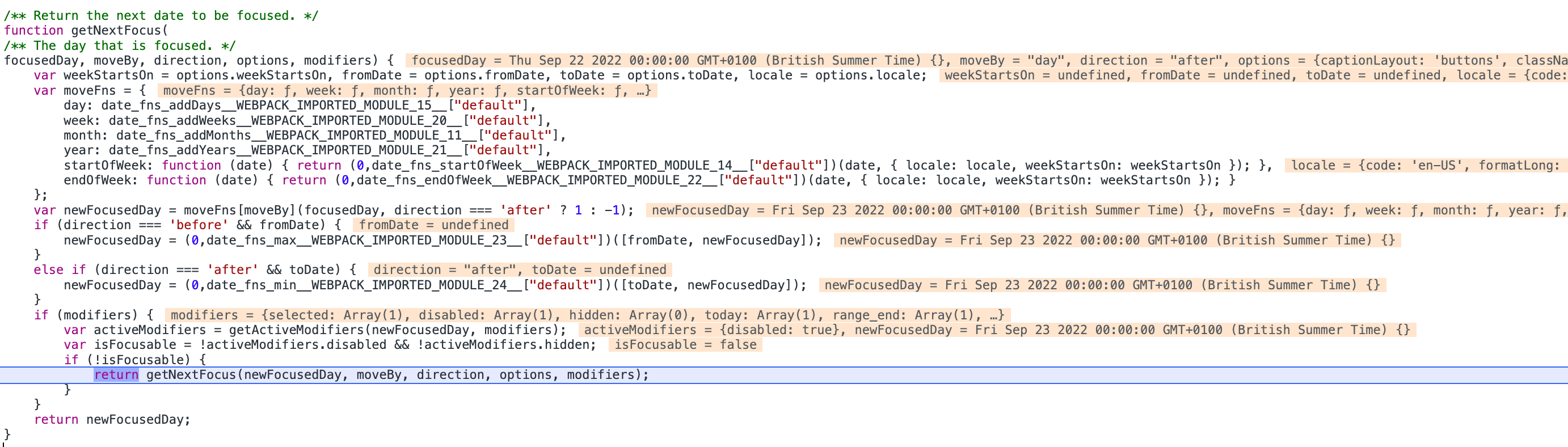Click the 'startOfWeek: function (date)' line
The width and height of the screenshot is (1568, 447).
tap(667, 165)
